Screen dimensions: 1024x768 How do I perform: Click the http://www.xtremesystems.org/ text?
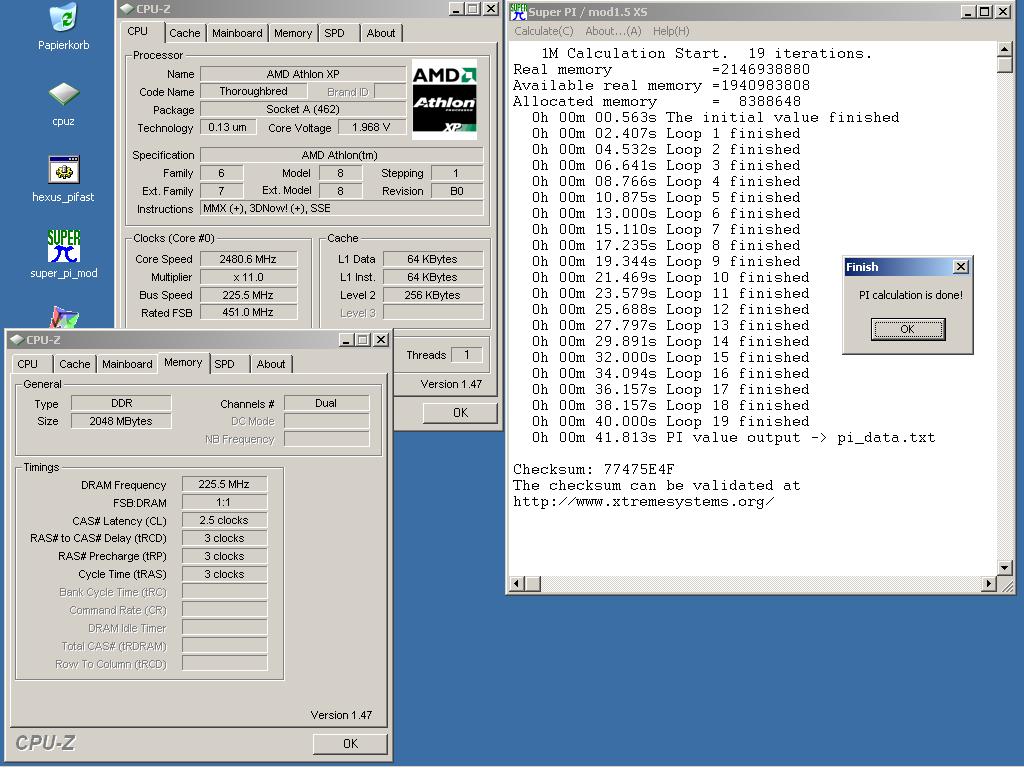[643, 502]
